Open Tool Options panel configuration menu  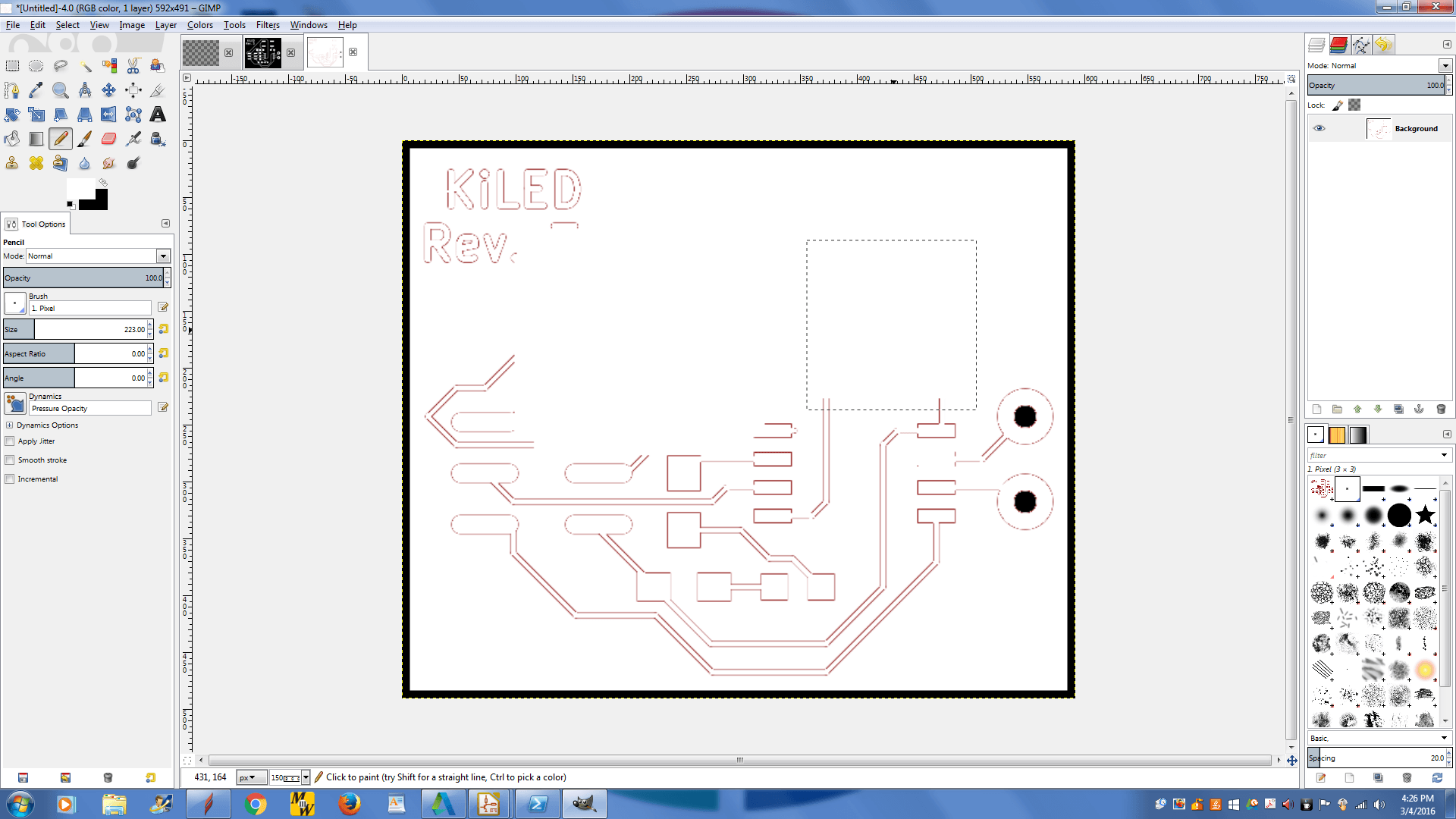[x=165, y=224]
